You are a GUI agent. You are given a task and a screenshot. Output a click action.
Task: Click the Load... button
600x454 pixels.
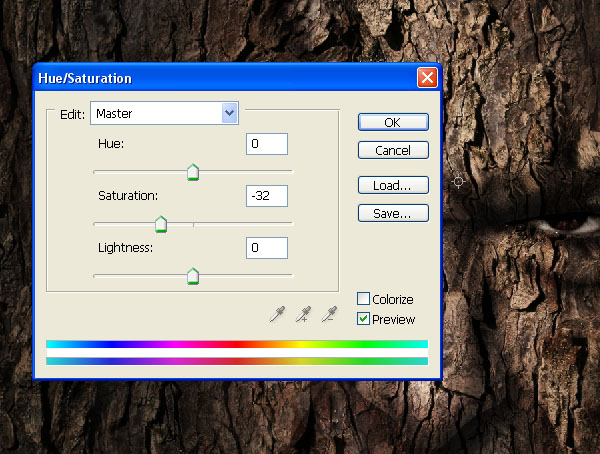(393, 185)
